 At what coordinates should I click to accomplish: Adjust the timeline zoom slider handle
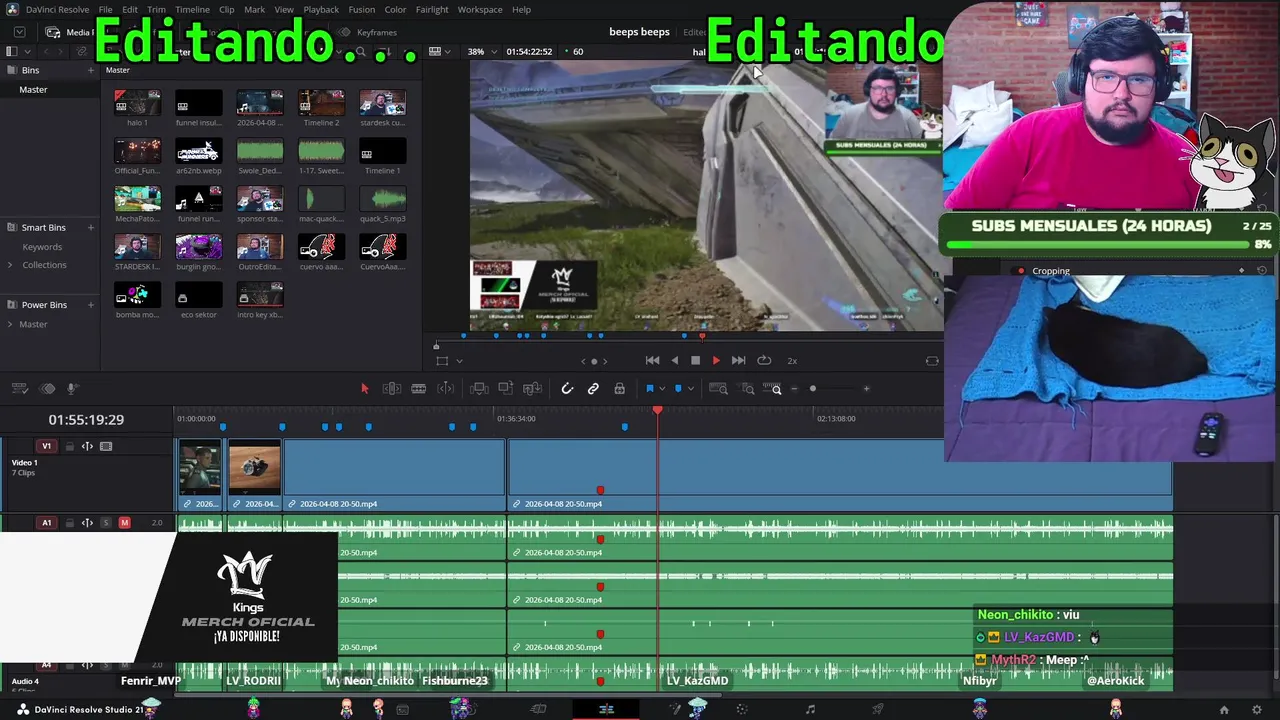click(813, 389)
